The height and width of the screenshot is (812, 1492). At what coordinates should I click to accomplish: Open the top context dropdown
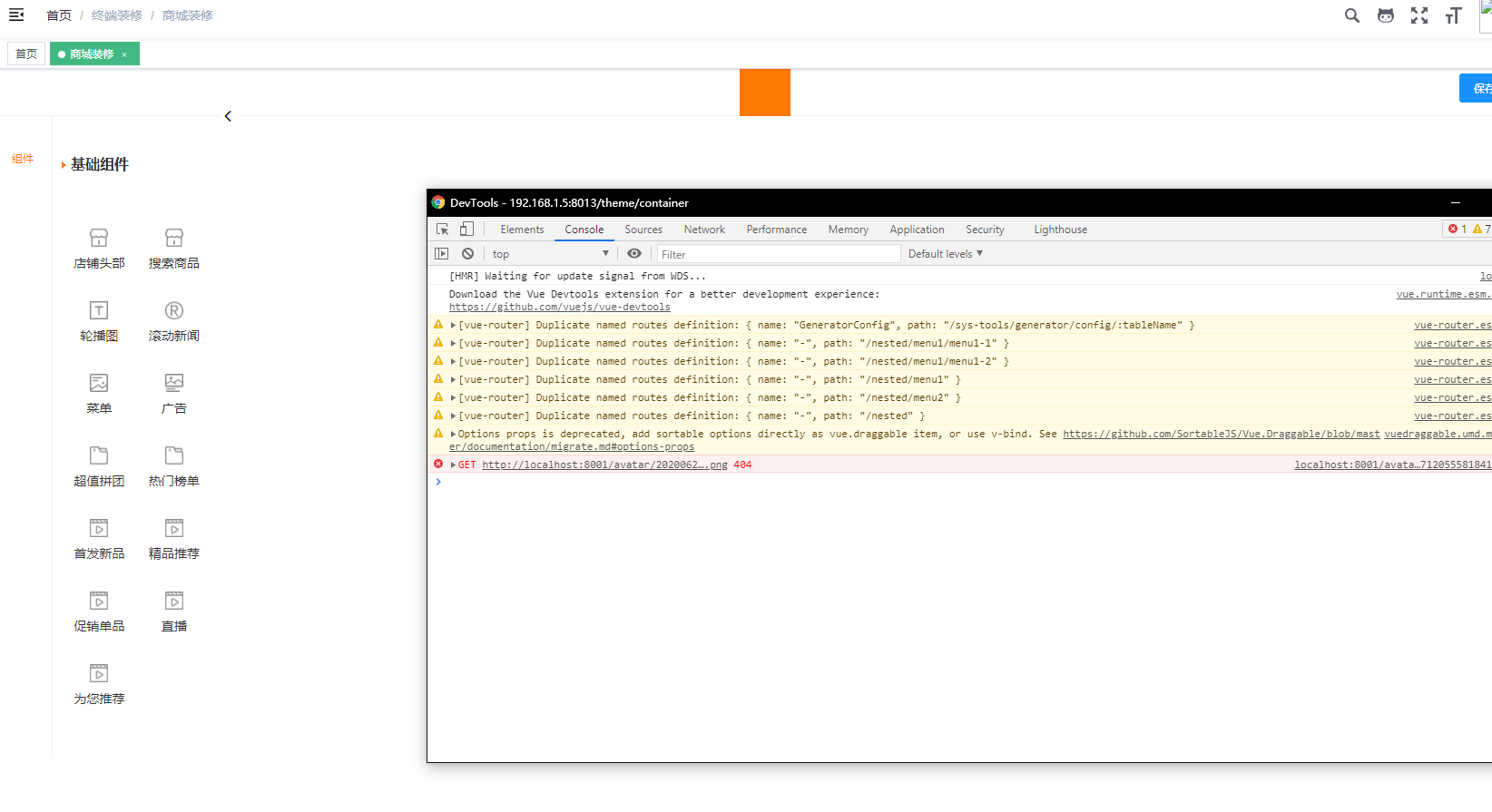point(550,254)
